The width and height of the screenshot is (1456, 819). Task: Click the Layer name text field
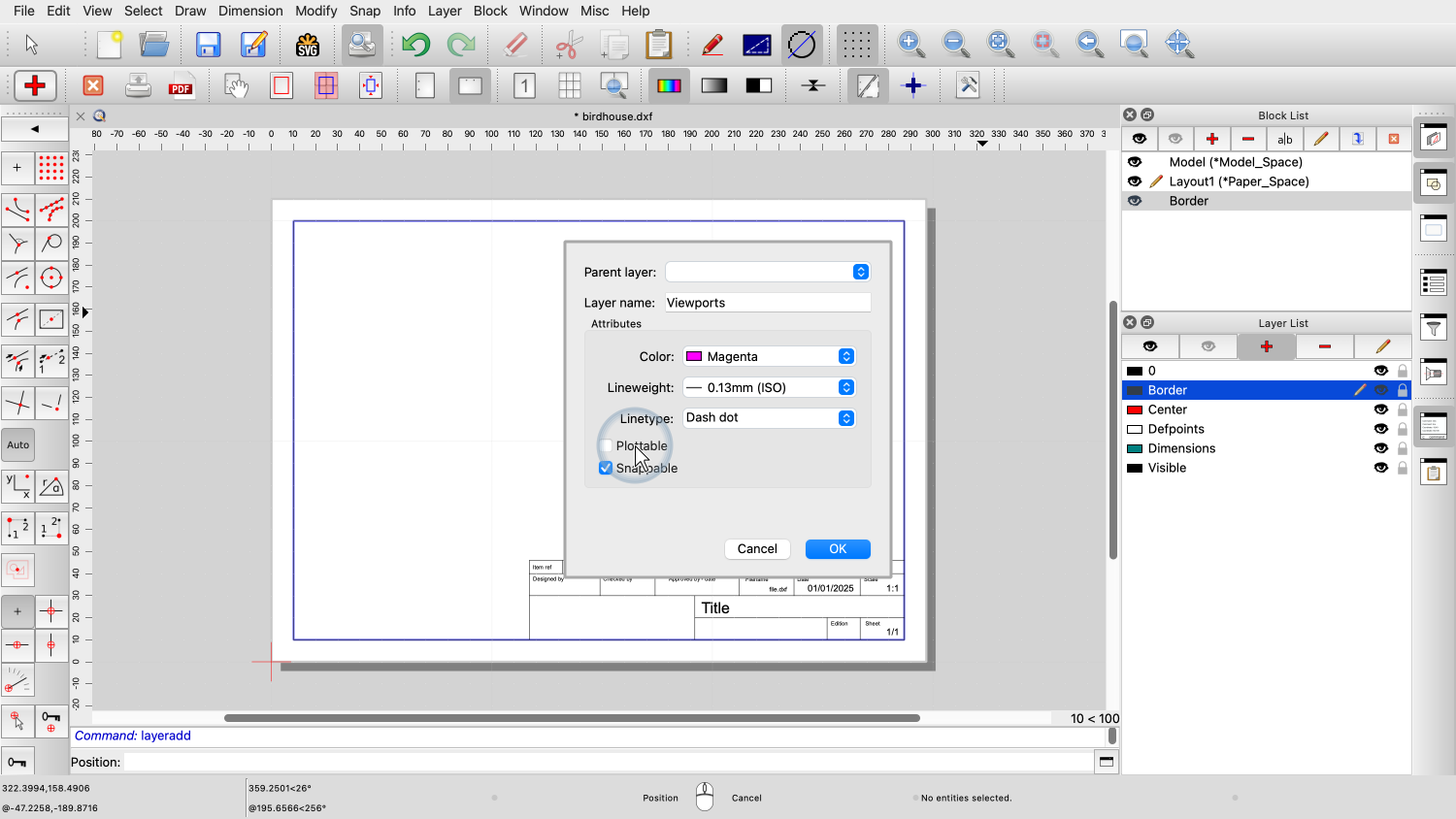tap(767, 303)
